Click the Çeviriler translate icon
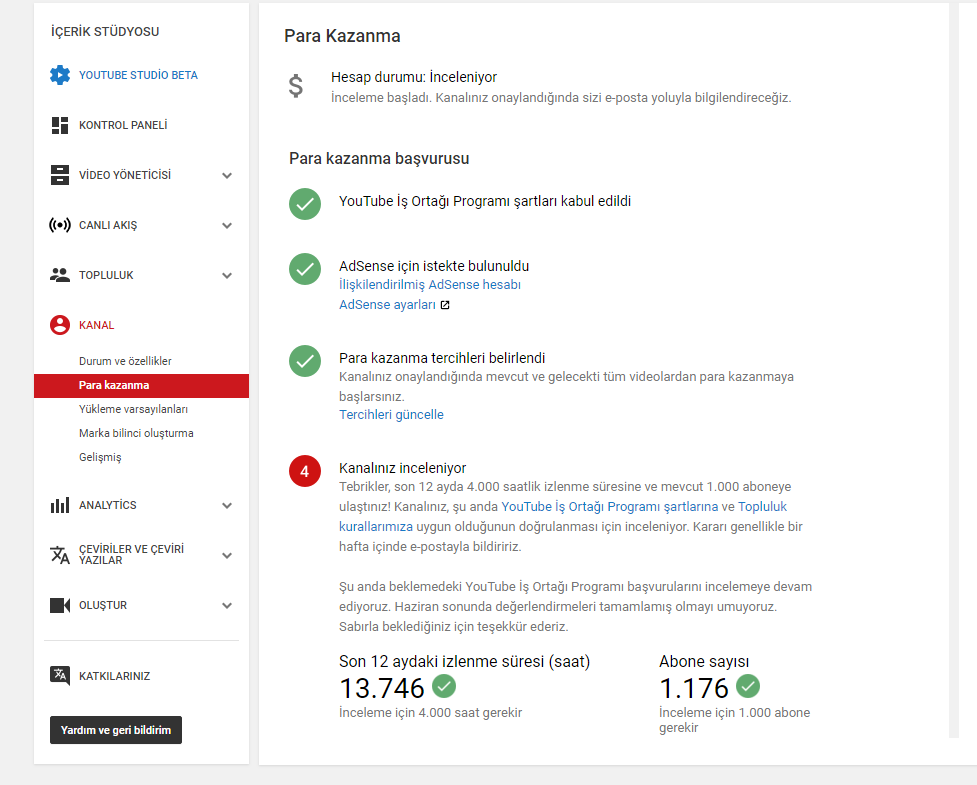Screen dimensions: 977x785 point(60,554)
